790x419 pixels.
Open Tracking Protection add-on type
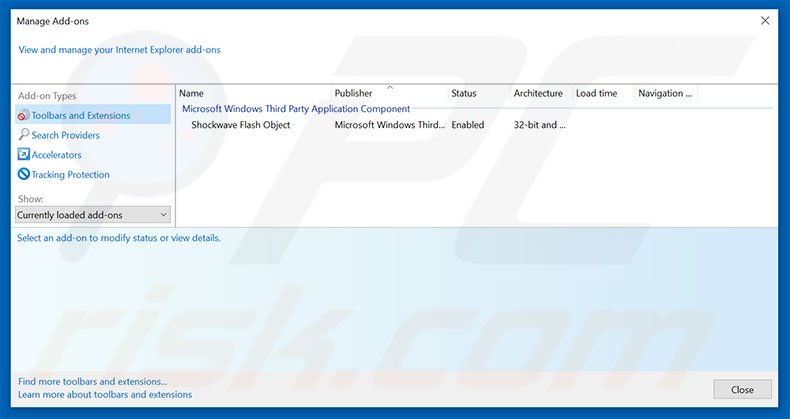point(71,174)
